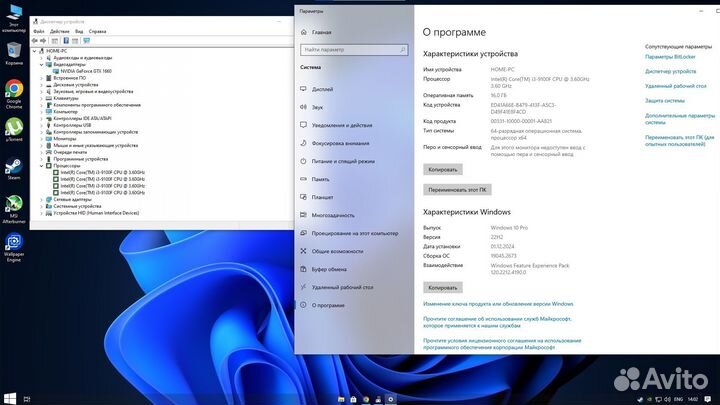Viewport: 720px width, 405px height.
Task: Select 'Устройства HID (Human Interface Devices)' row
Action: coord(96,213)
